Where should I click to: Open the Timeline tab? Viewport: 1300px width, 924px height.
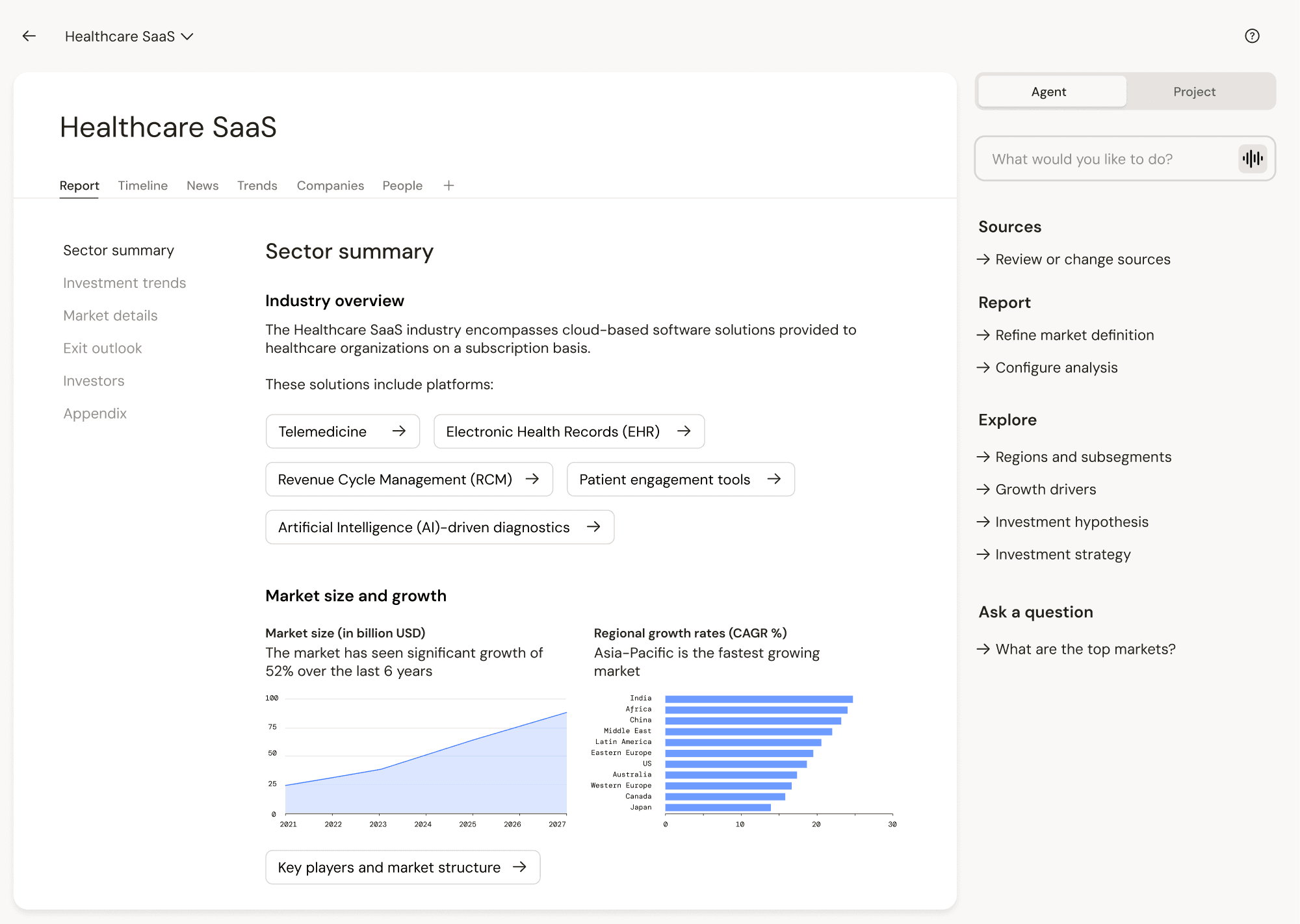click(x=143, y=186)
